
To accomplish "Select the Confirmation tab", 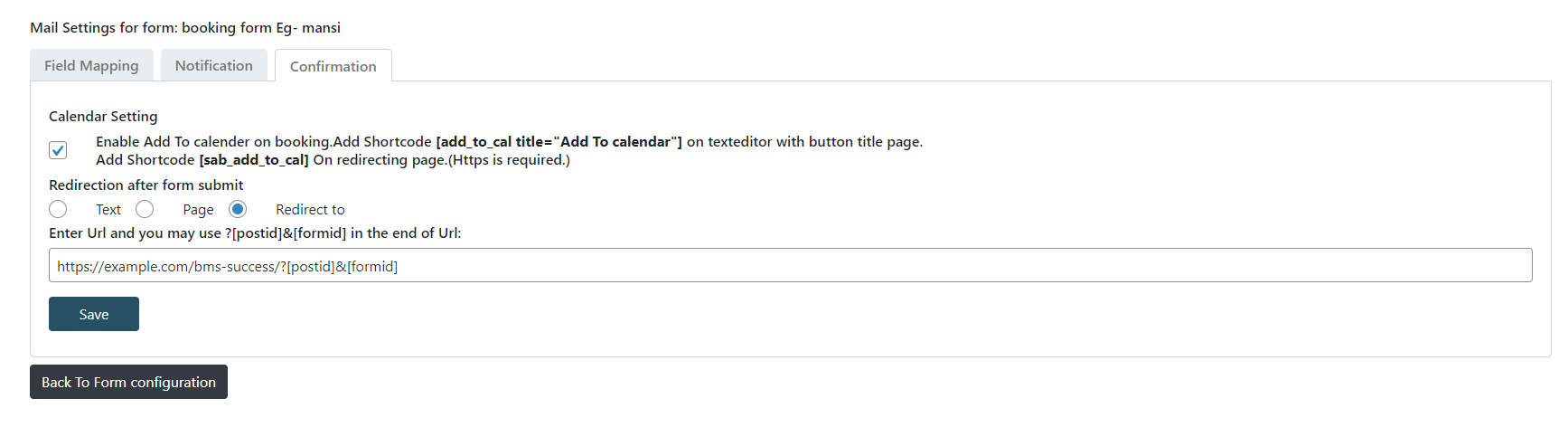I will (x=333, y=66).
